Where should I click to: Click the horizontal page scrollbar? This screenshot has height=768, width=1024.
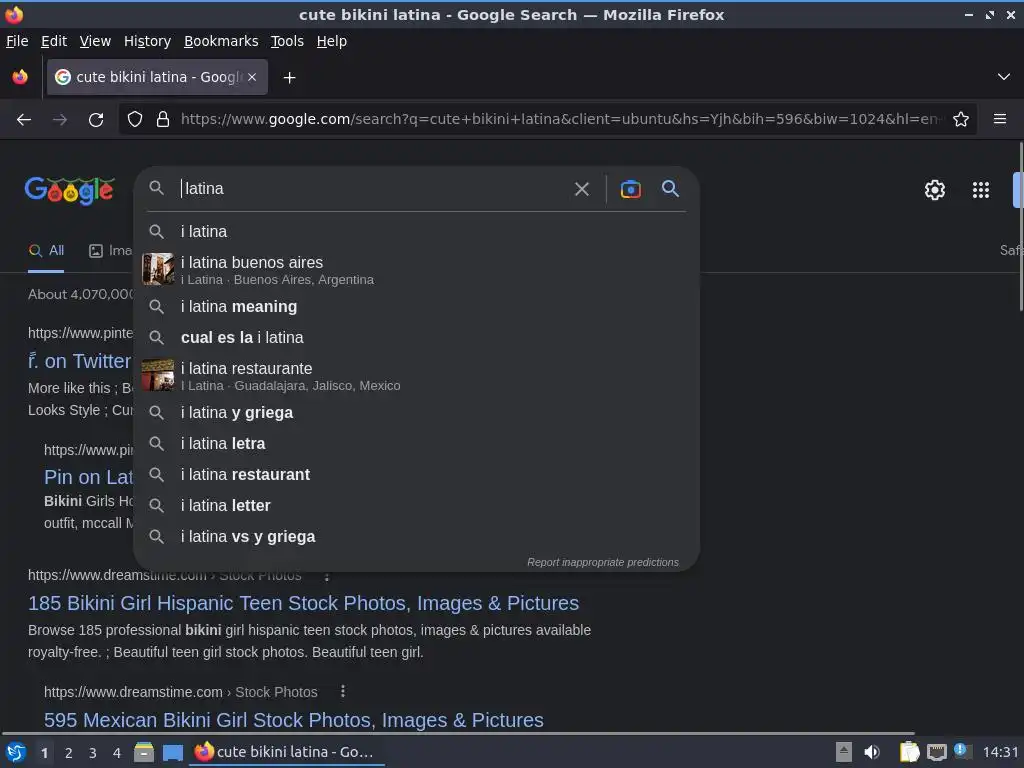(457, 733)
